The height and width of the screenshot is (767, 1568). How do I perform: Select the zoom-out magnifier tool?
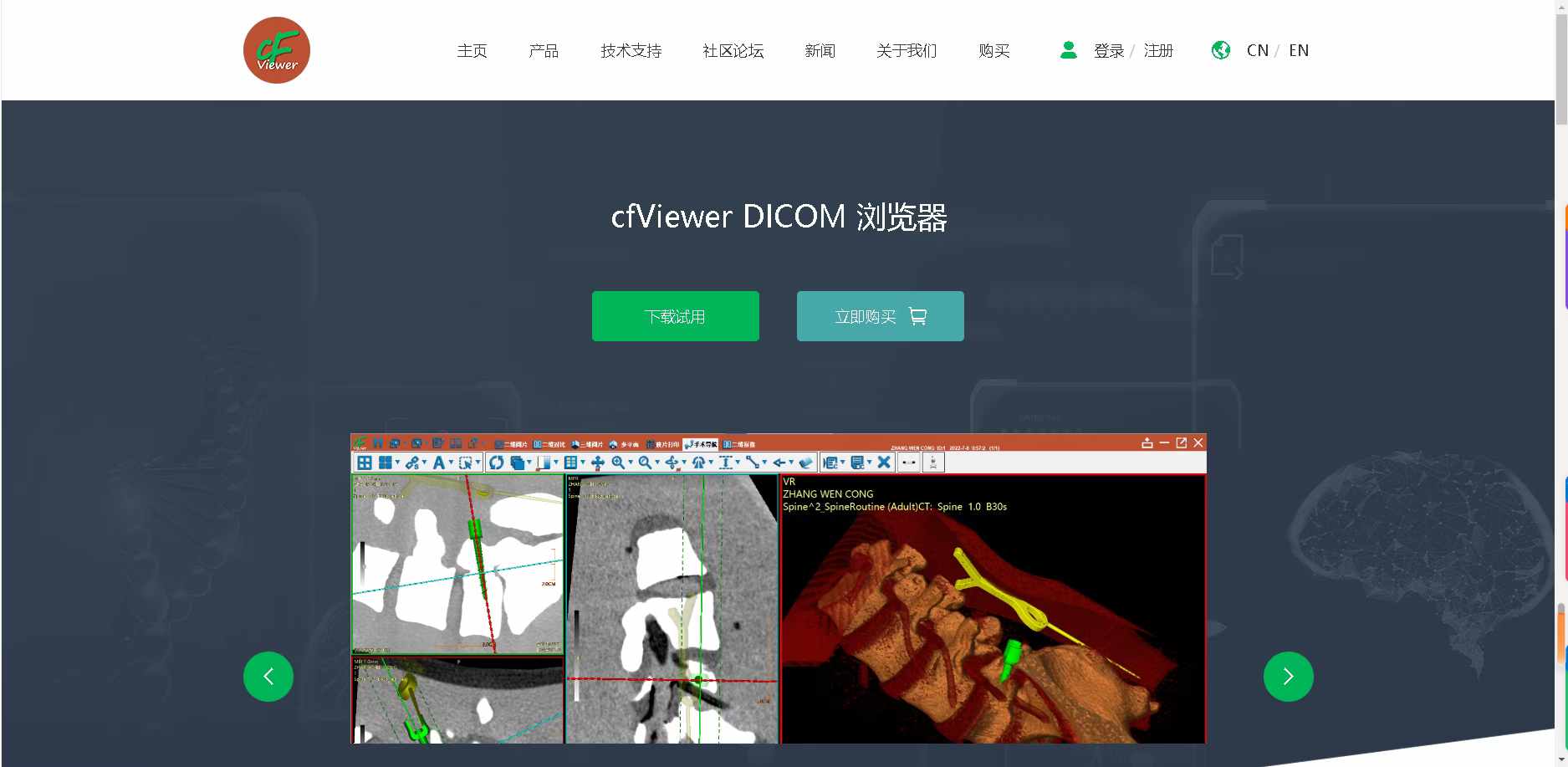click(x=644, y=463)
